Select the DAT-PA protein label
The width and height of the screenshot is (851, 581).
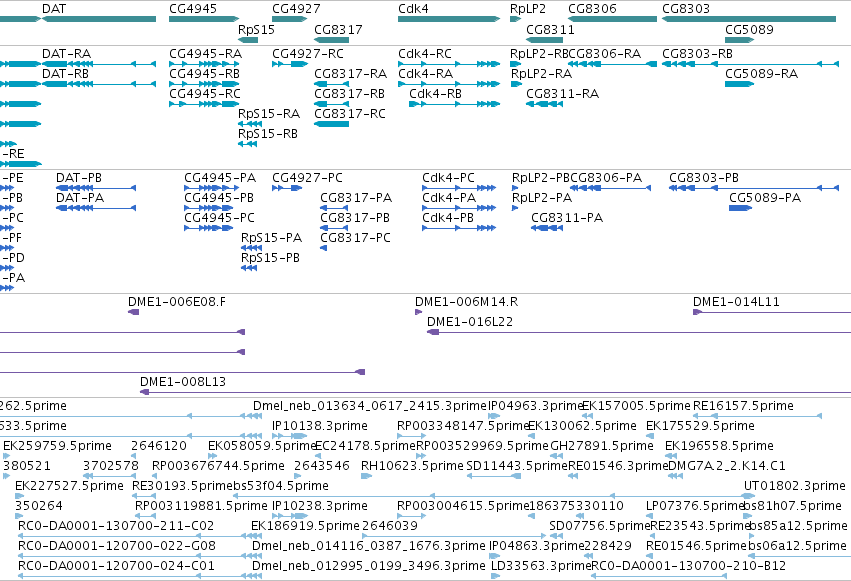point(80,198)
